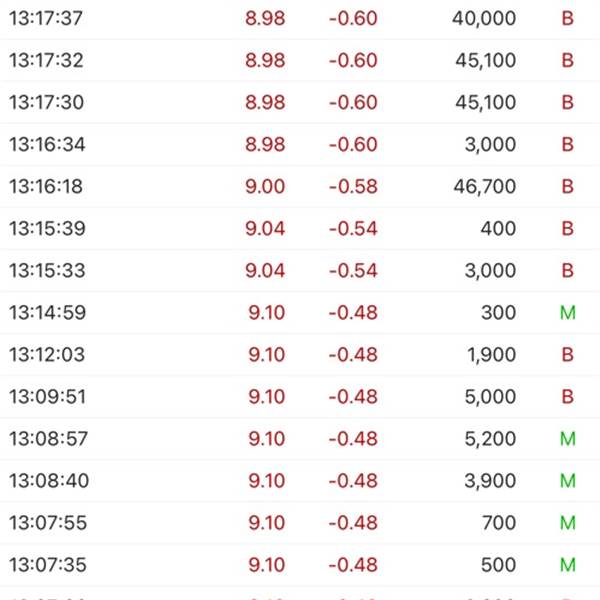Select the 13:17:37 trade timestamp

[46, 18]
